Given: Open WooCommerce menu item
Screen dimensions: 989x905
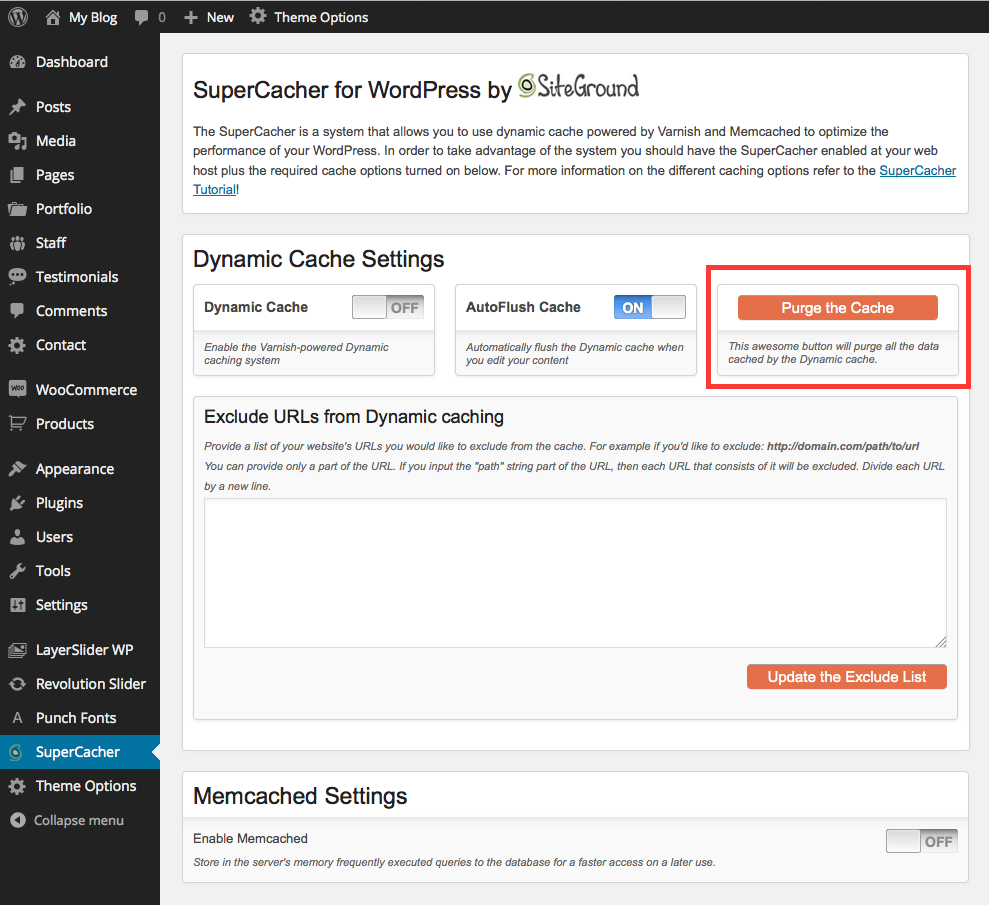Looking at the screenshot, I should pyautogui.click(x=86, y=390).
